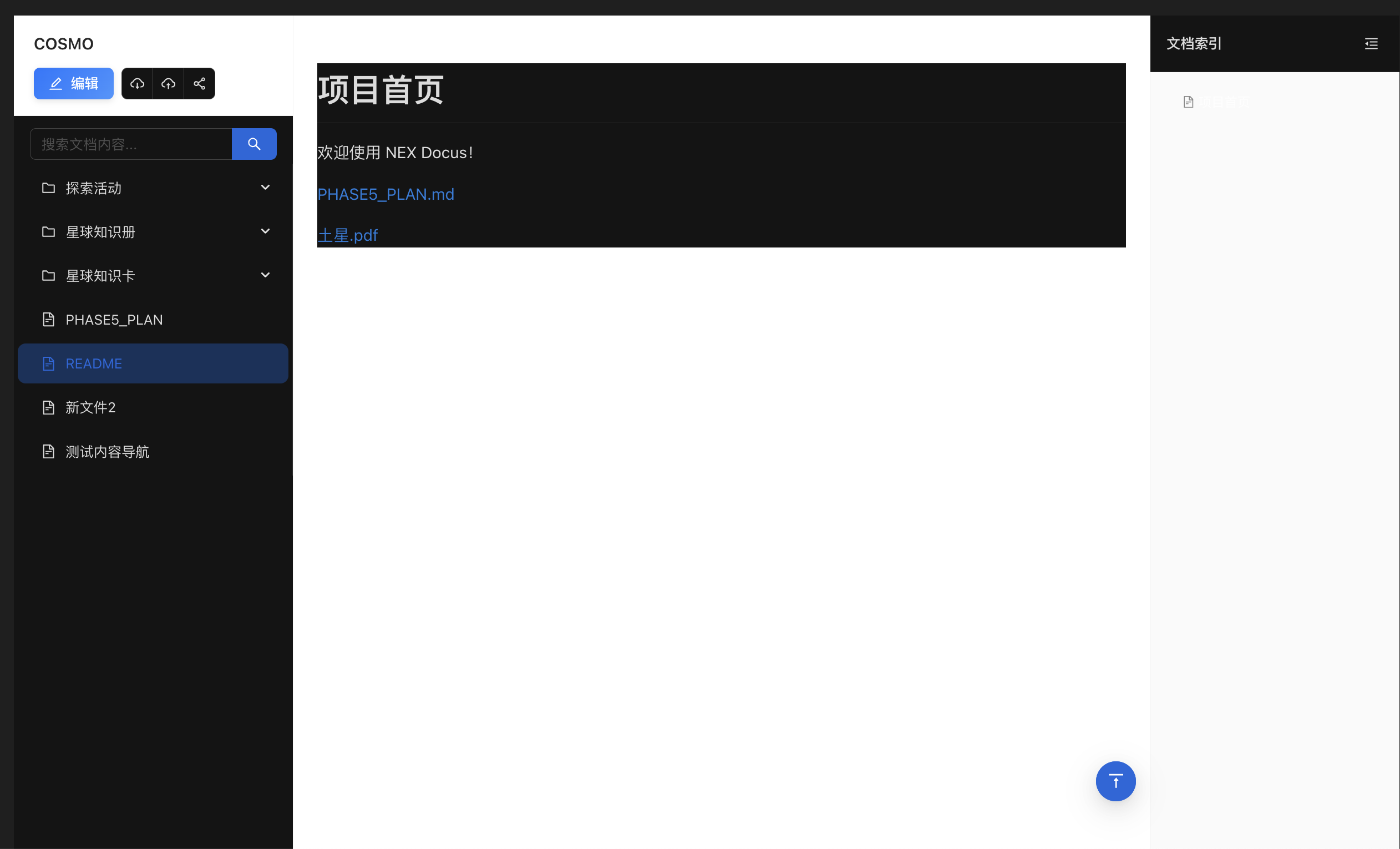The width and height of the screenshot is (1400, 849).
Task: Click the PHASE5_PLAN document icon
Action: click(x=49, y=320)
